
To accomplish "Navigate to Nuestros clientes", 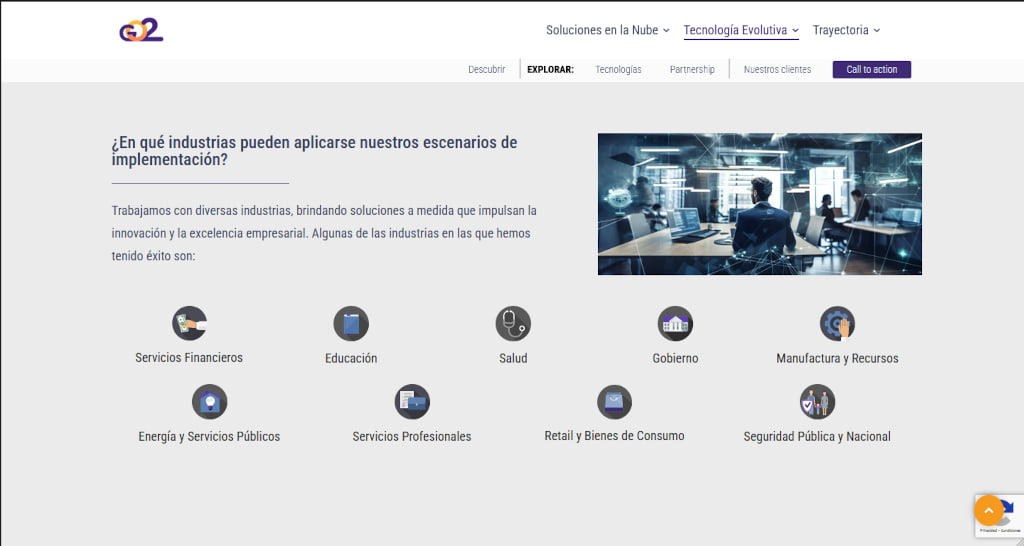I will click(777, 70).
